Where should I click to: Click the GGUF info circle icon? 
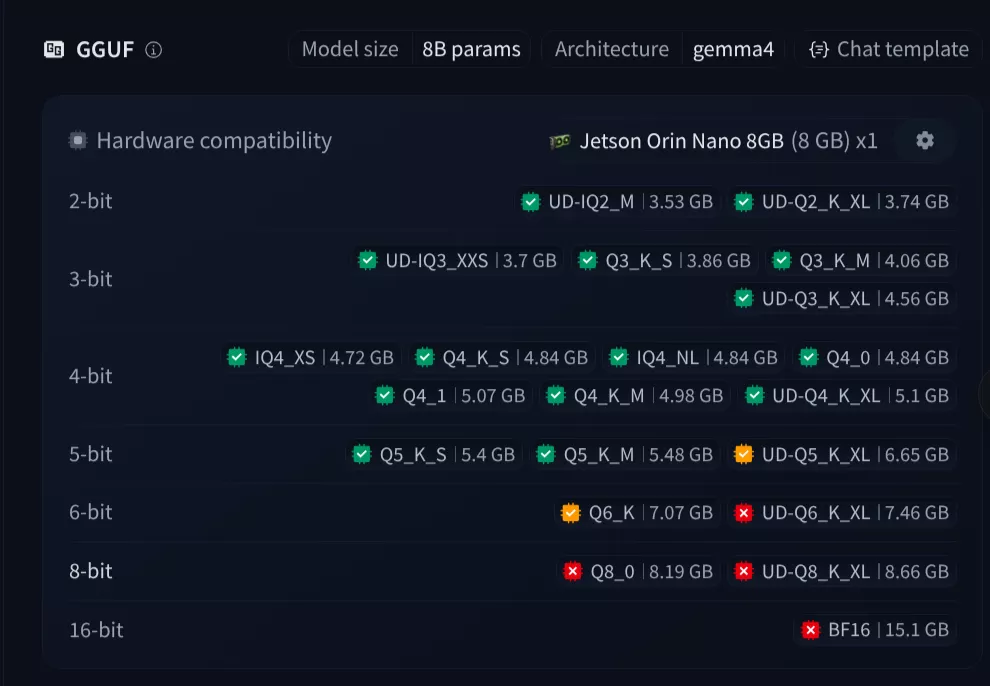point(153,50)
